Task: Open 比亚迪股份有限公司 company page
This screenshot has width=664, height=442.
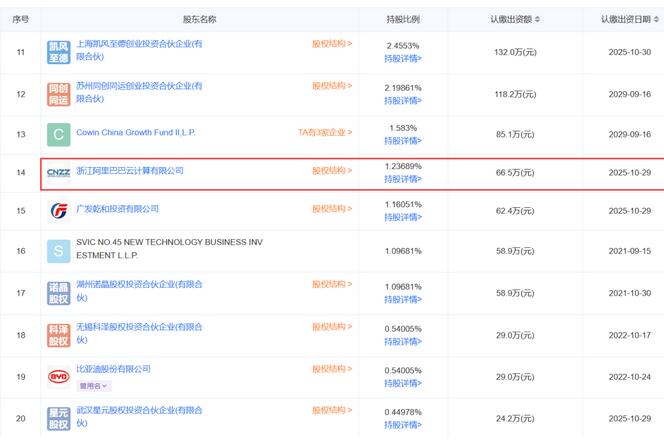Action: click(113, 369)
